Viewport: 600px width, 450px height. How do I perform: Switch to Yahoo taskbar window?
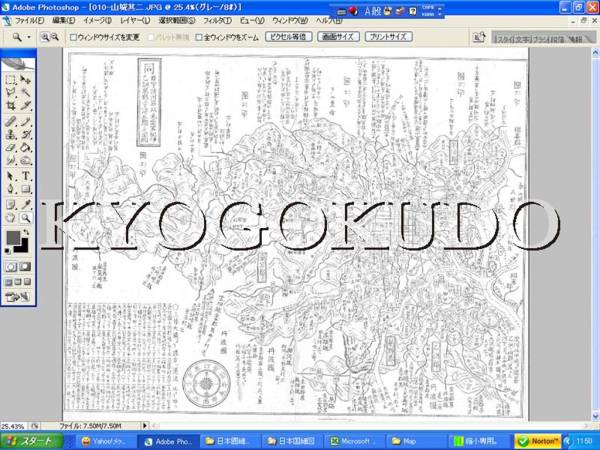click(x=104, y=442)
